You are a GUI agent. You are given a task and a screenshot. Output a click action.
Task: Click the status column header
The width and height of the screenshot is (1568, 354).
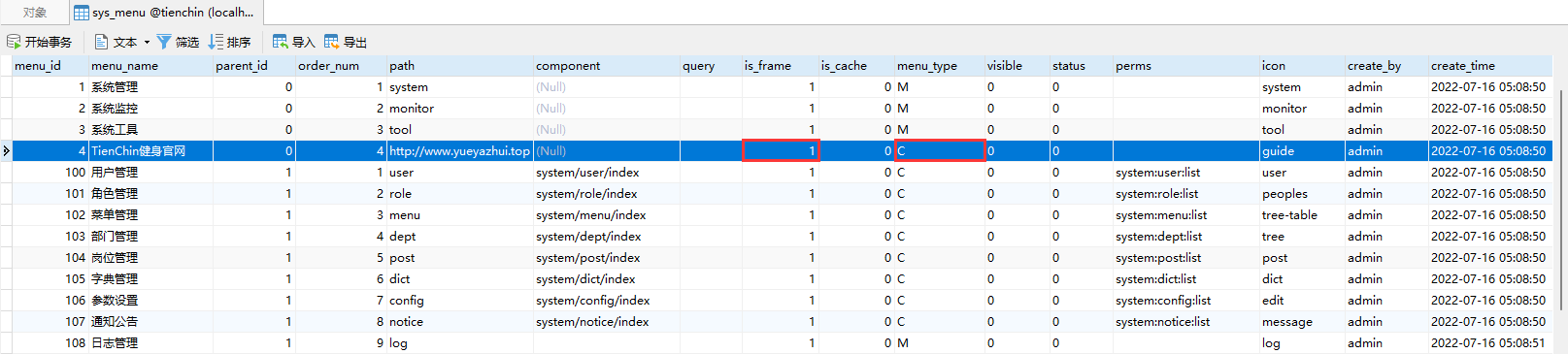[x=1082, y=66]
